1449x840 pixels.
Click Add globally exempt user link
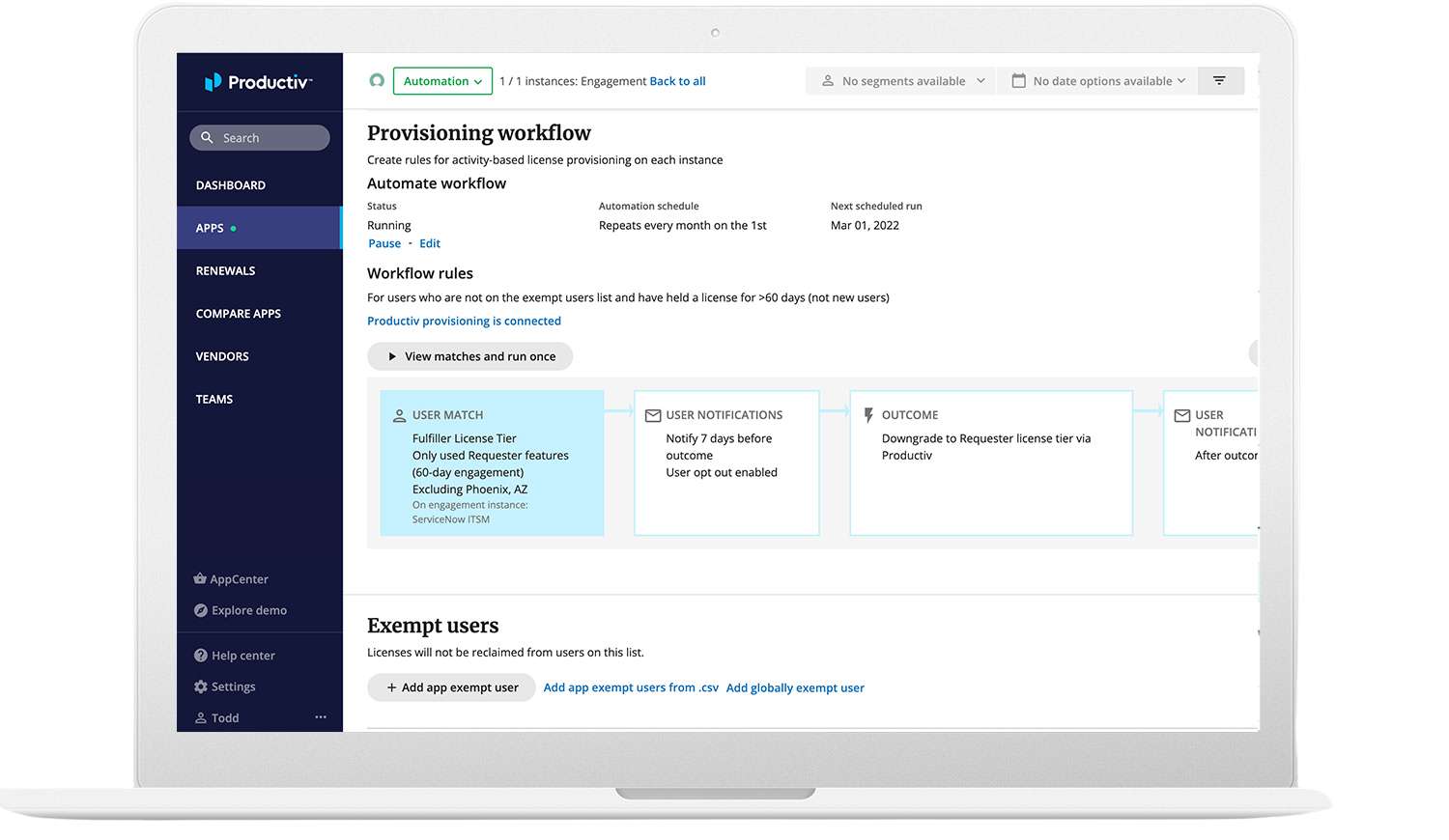(x=795, y=687)
